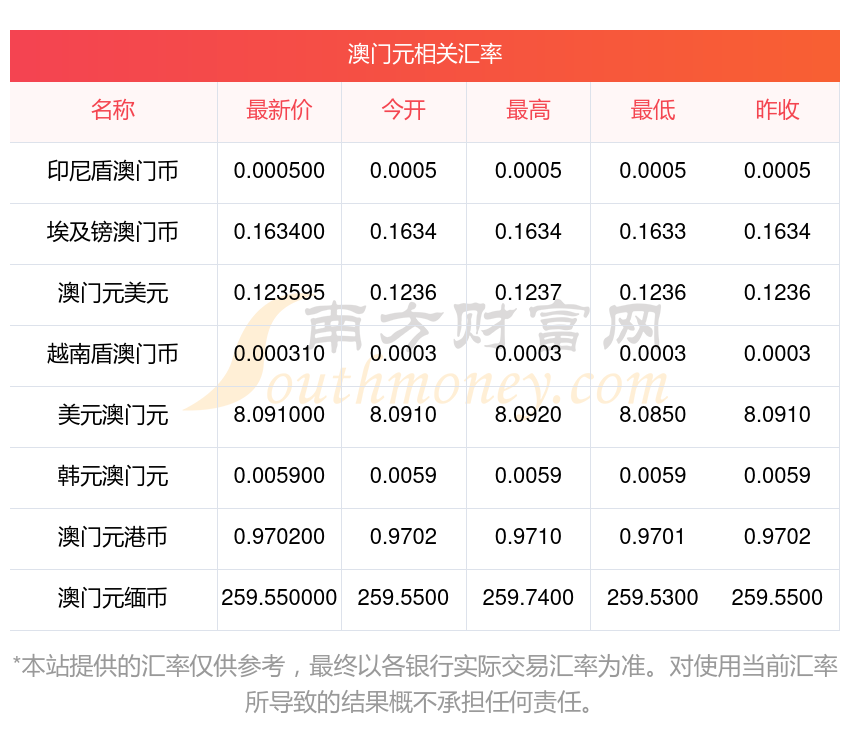Click 昨收 value in 澳门元美元 row

[x=777, y=293]
